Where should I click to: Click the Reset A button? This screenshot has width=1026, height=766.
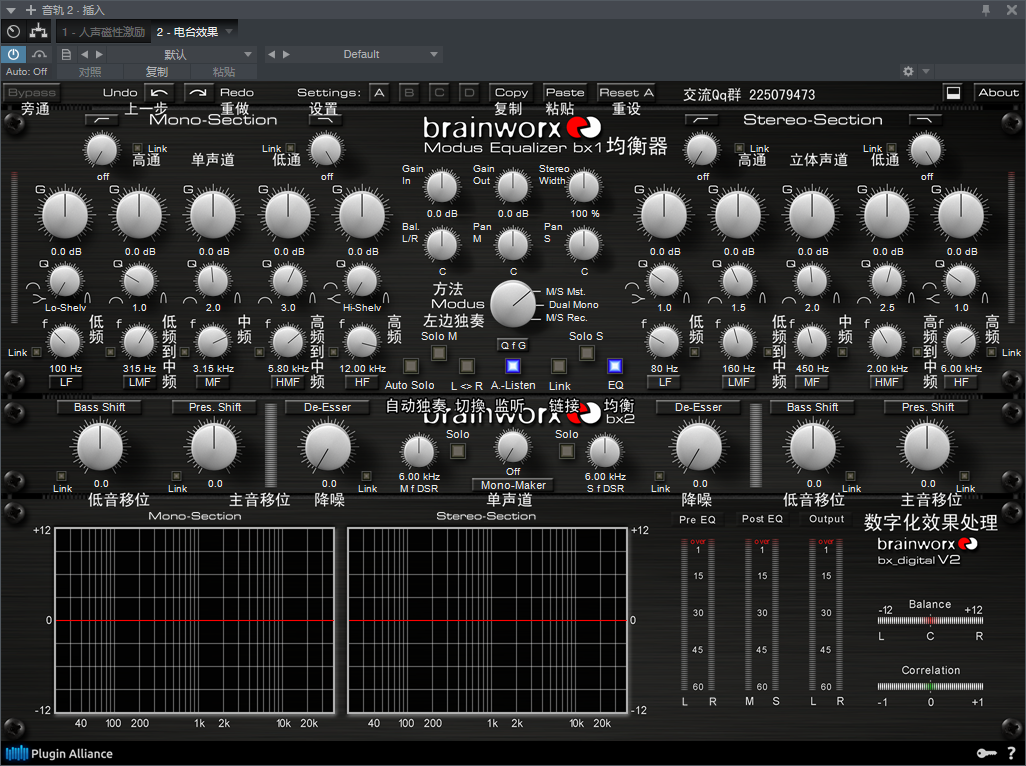point(626,93)
